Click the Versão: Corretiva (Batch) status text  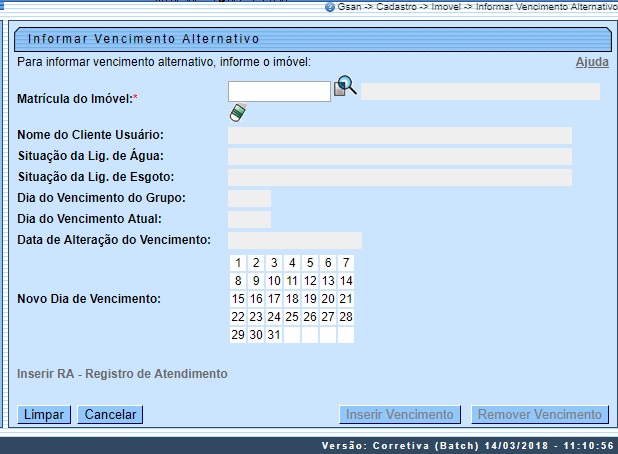click(468, 446)
